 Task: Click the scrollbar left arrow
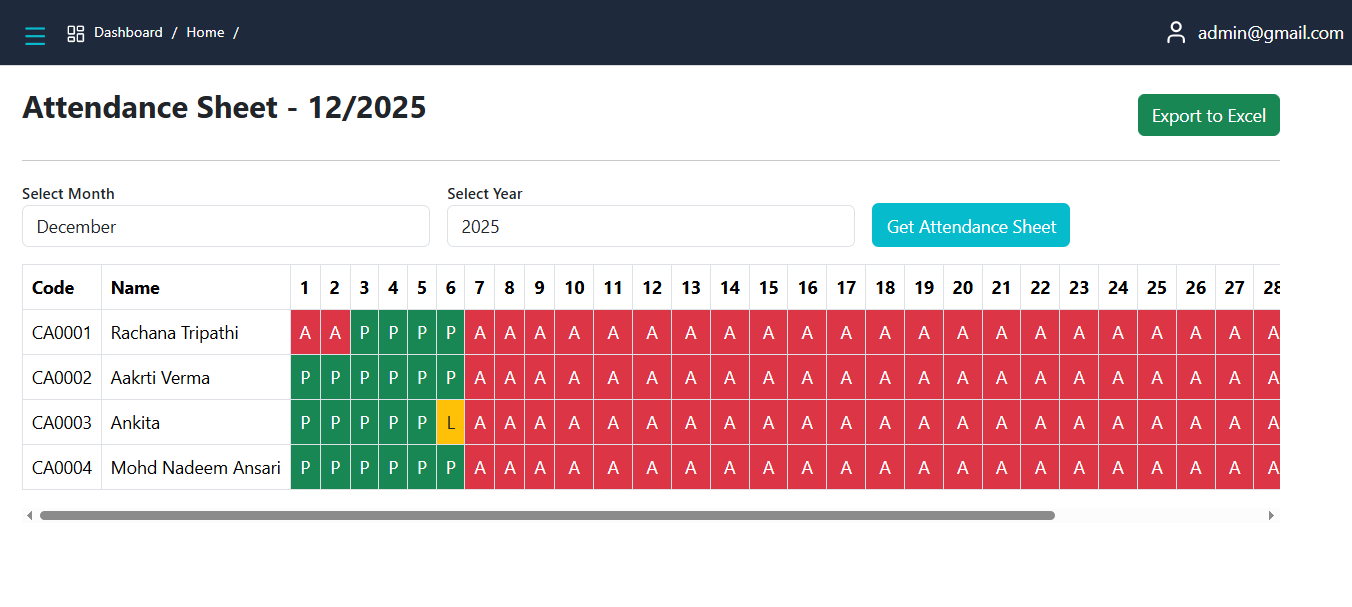pos(29,516)
